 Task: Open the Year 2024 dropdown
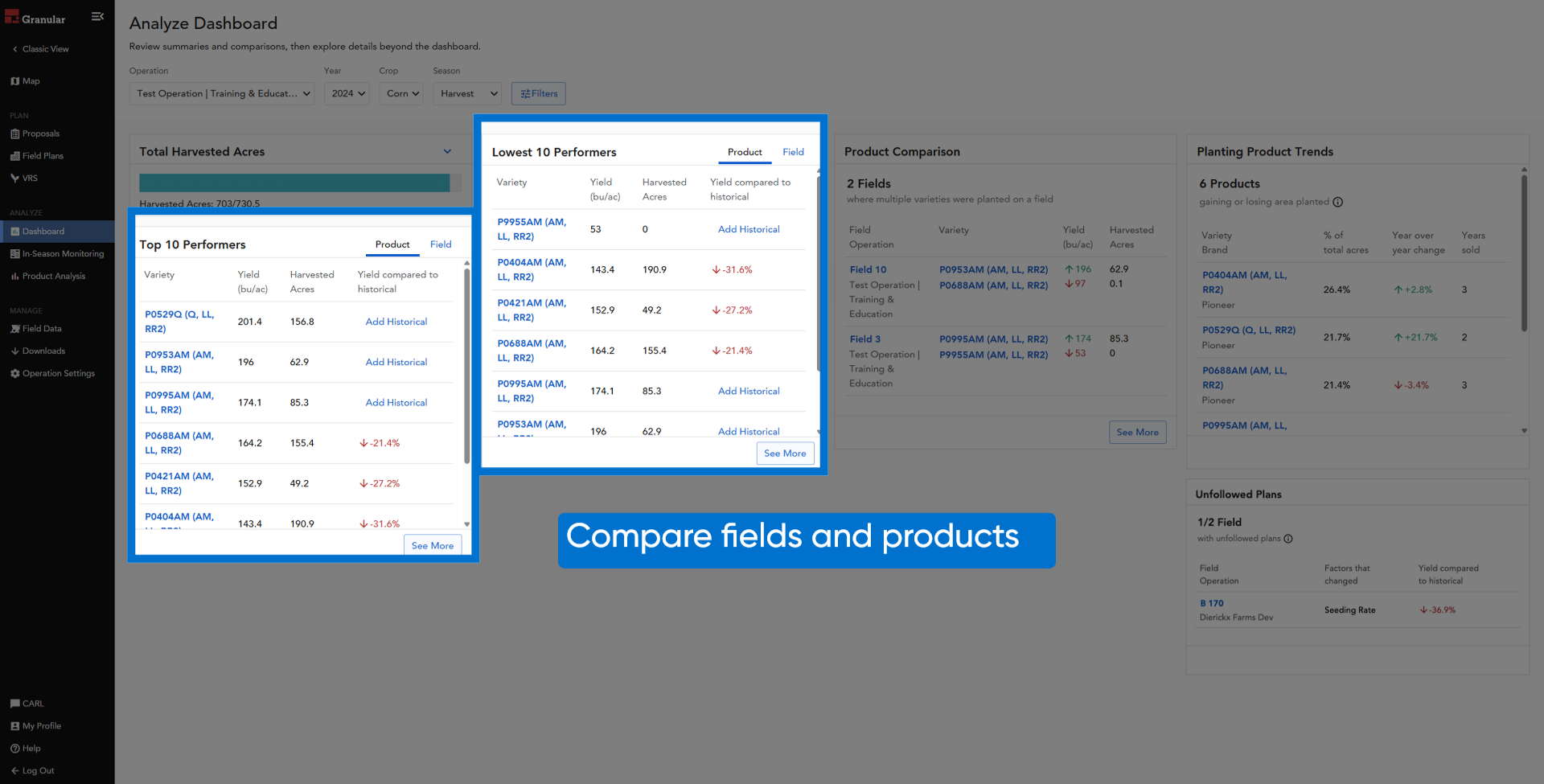point(347,93)
